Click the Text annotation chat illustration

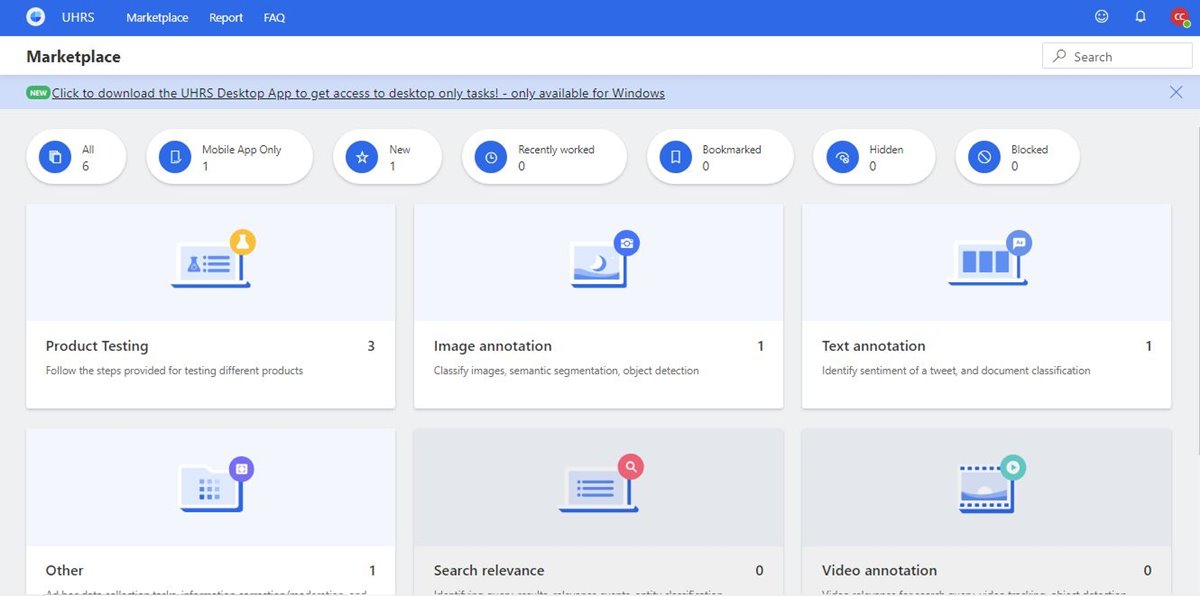[x=990, y=259]
